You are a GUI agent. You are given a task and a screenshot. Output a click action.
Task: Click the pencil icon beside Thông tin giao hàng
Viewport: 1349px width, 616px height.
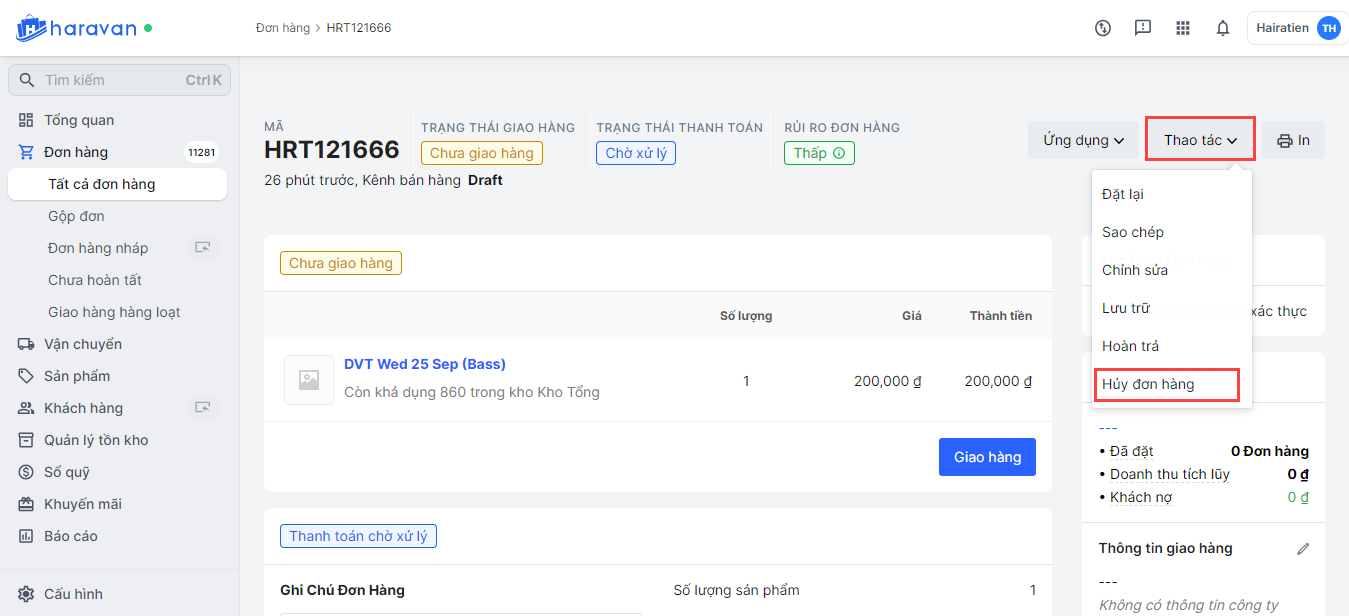click(x=1302, y=549)
